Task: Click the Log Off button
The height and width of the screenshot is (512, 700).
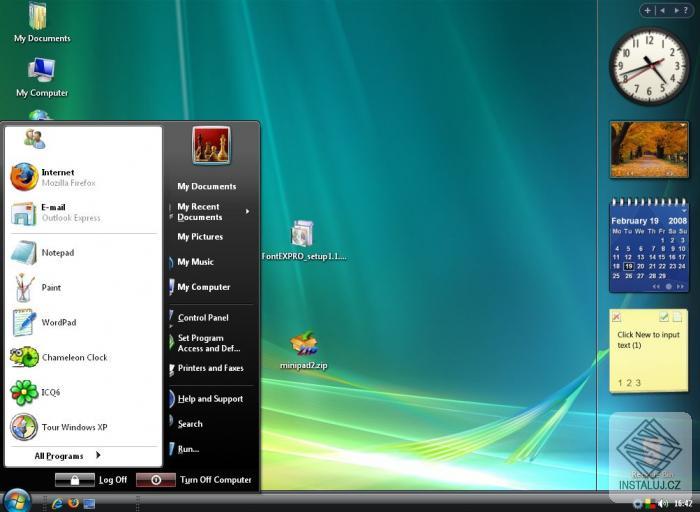Action: click(92, 480)
